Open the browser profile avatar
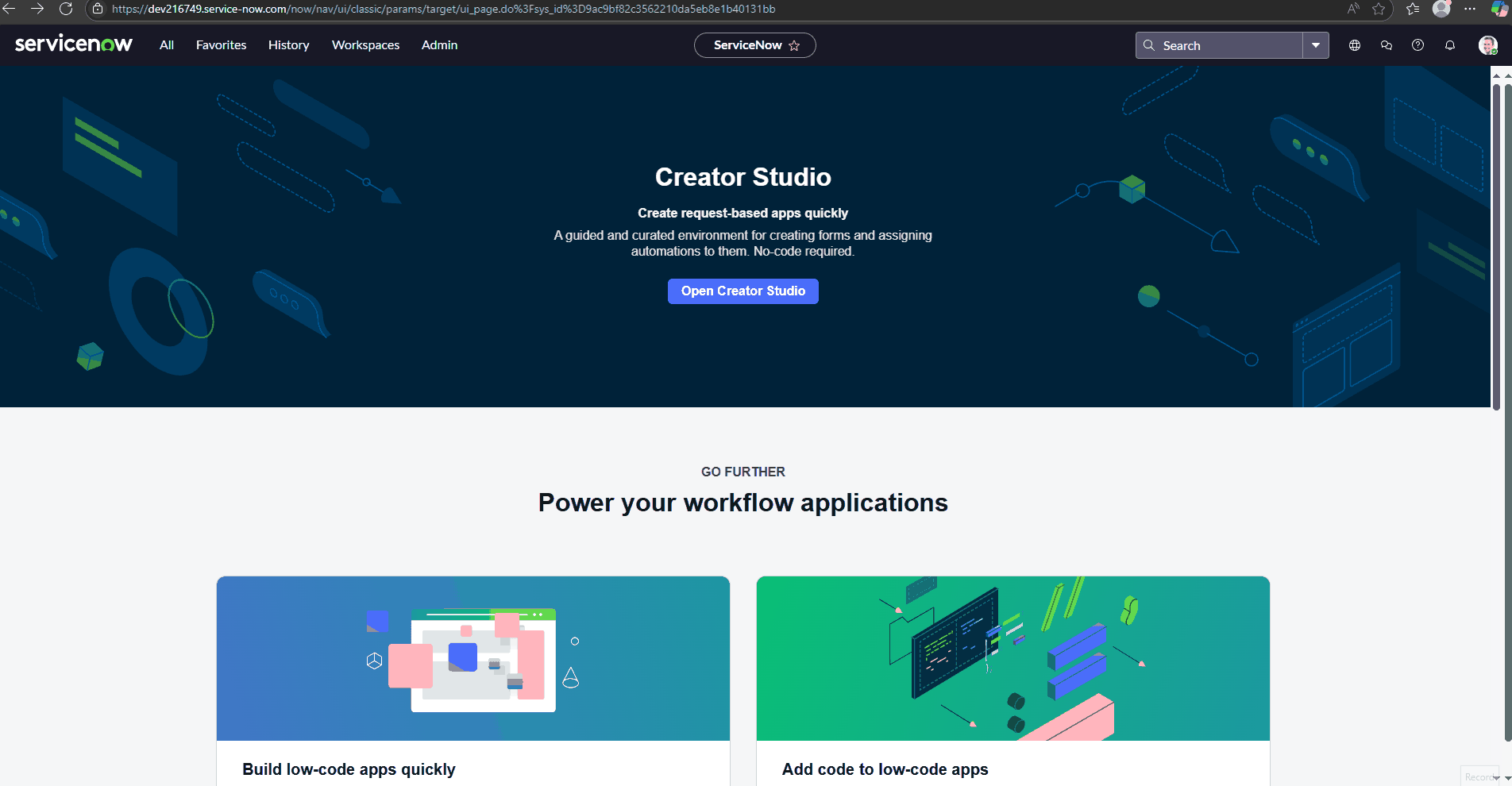 [x=1442, y=9]
